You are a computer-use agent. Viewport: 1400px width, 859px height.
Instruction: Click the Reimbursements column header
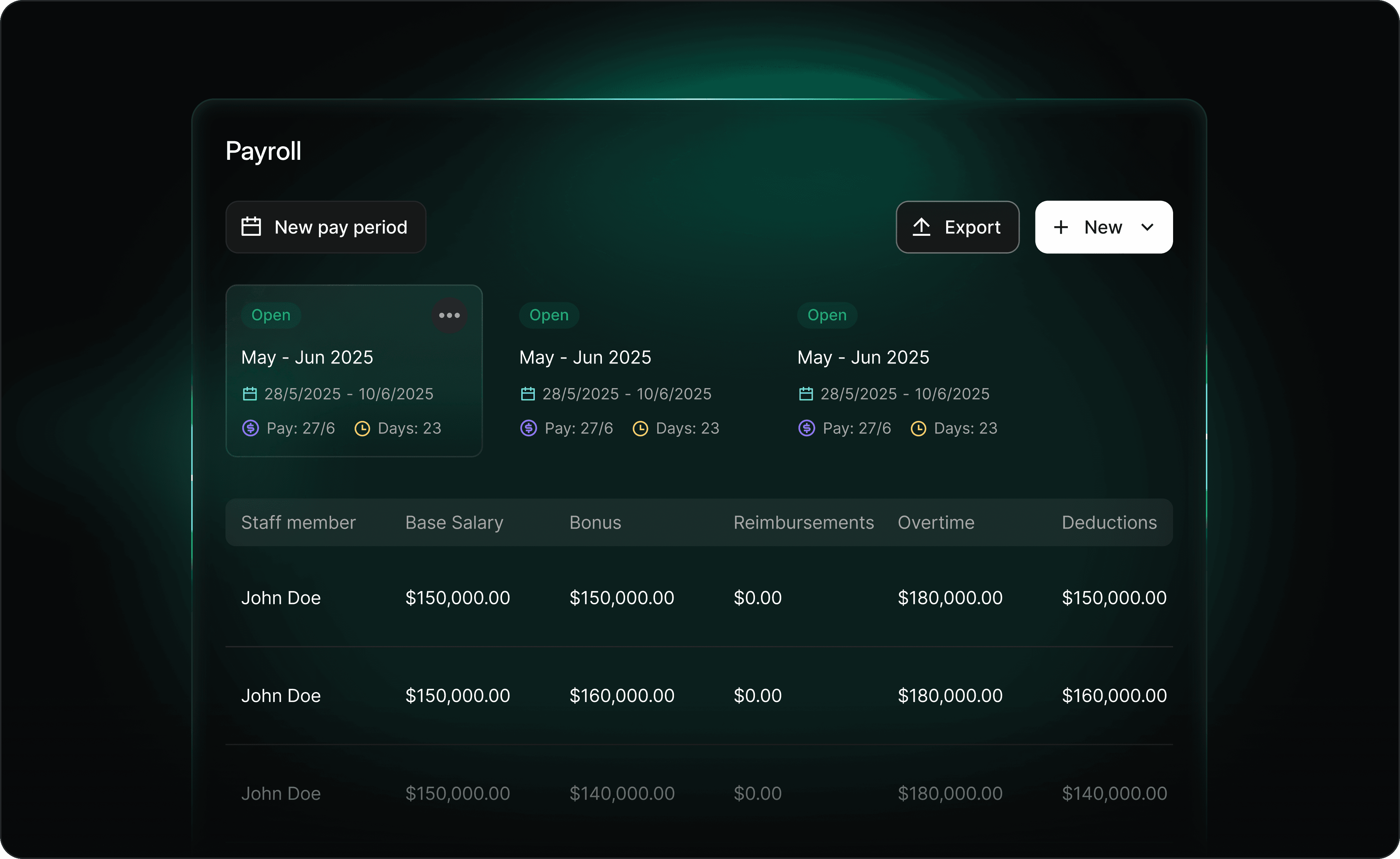pyautogui.click(x=803, y=523)
